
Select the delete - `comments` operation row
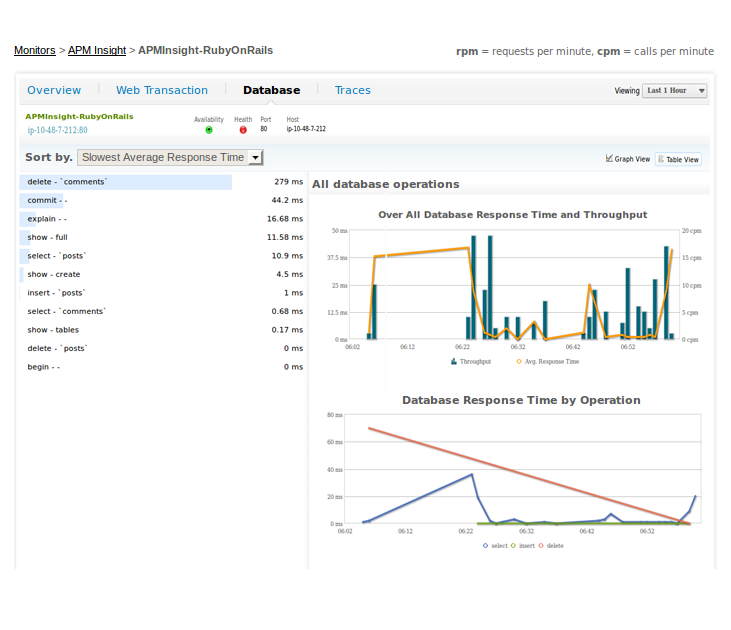(67, 182)
